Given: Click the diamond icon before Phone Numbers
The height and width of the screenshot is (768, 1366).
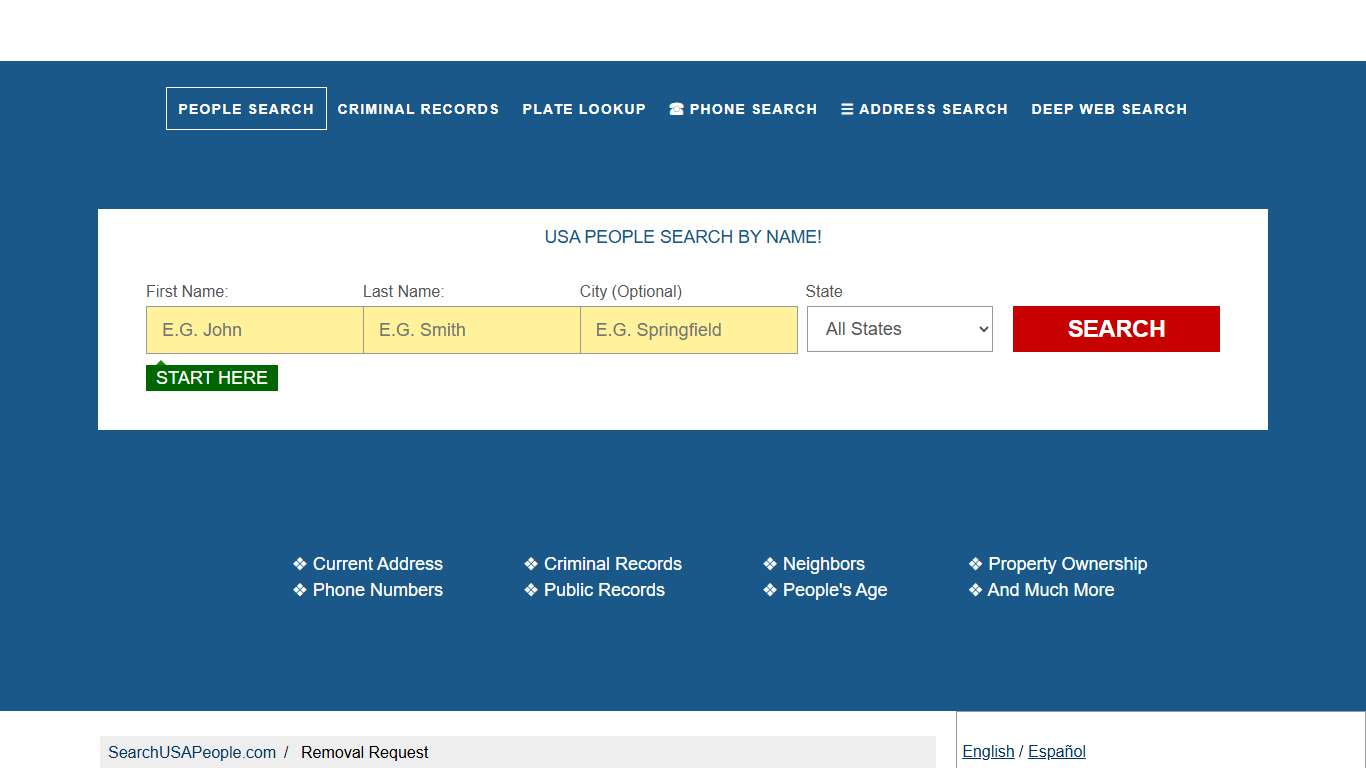Looking at the screenshot, I should tap(299, 590).
